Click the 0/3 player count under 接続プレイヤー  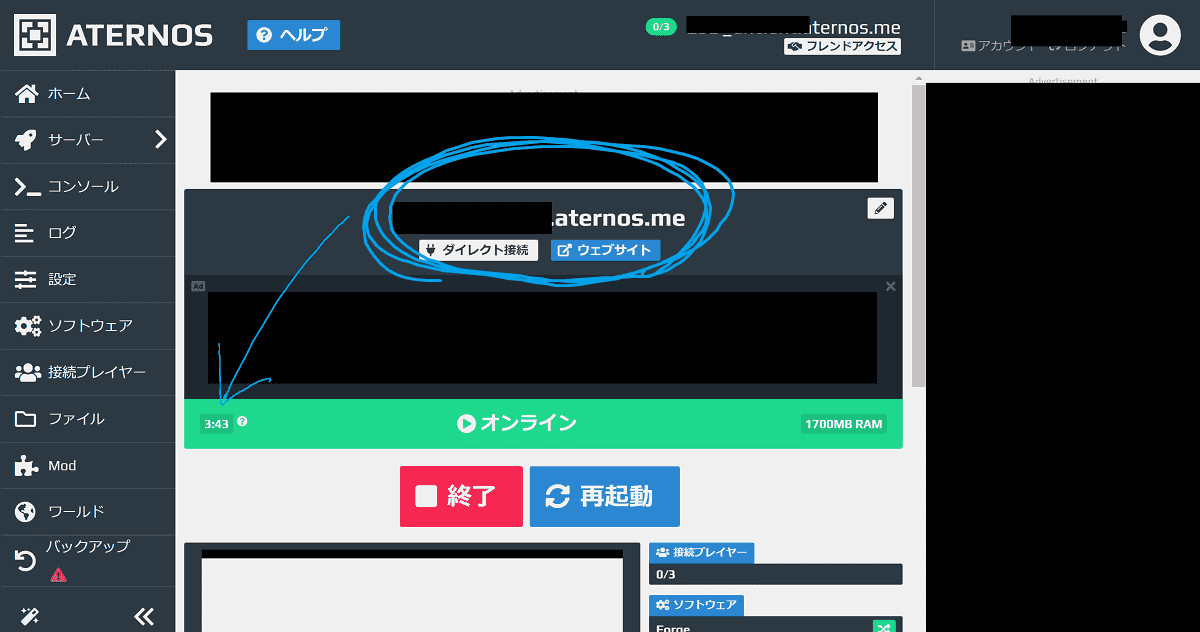[x=776, y=574]
